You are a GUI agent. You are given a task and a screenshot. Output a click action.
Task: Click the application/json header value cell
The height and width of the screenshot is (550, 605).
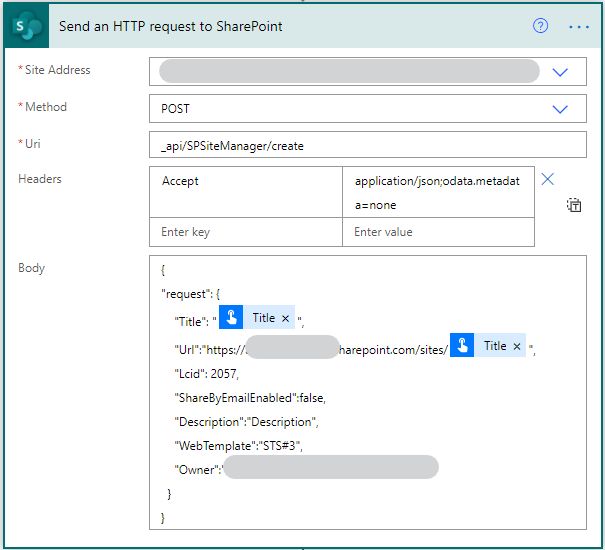438,192
